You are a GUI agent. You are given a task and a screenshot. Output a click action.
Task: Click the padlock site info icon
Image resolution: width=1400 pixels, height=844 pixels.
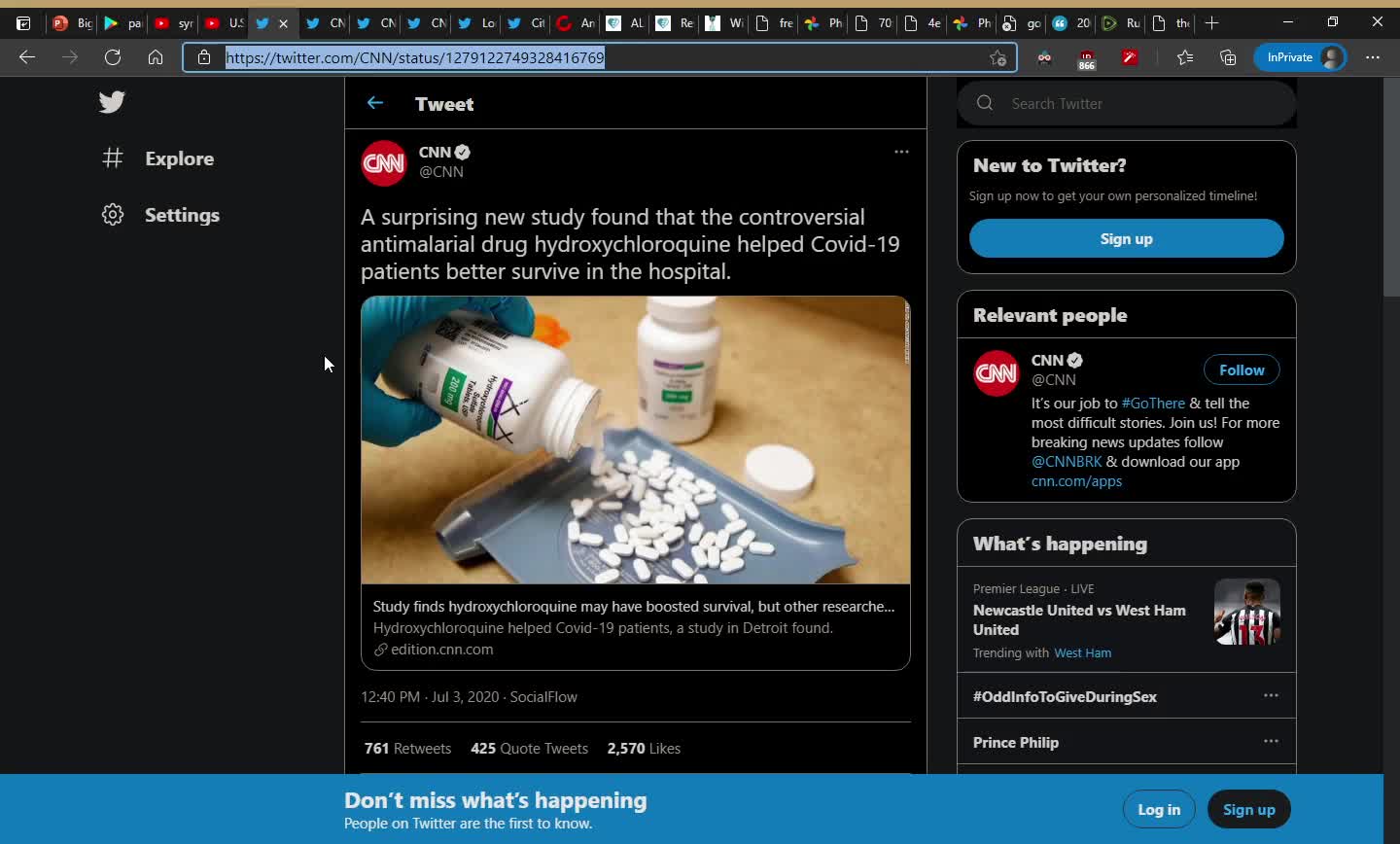(x=204, y=57)
